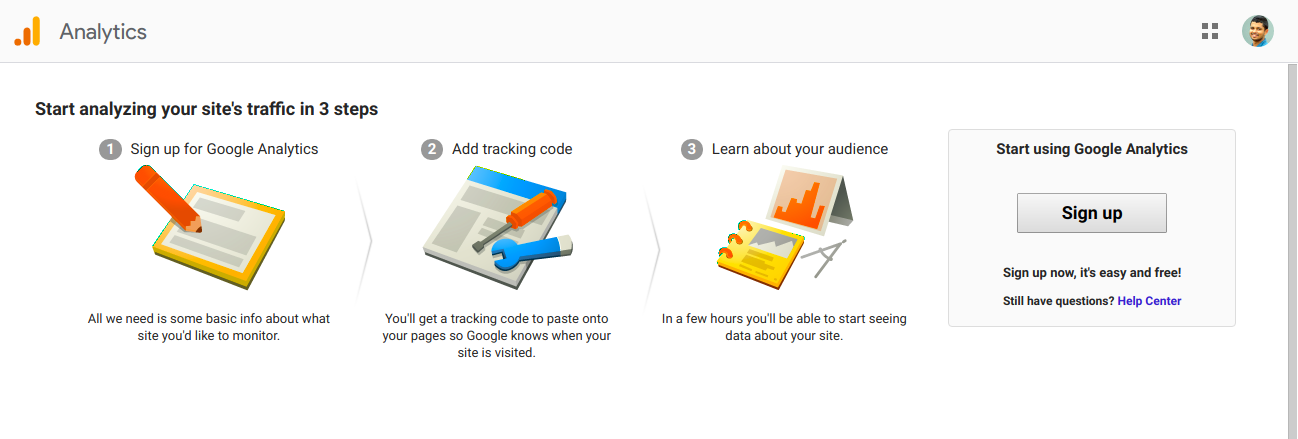Click the "Sign up now, it's easy and free!" text
Viewport: 1298px width, 439px height.
pos(1092,272)
